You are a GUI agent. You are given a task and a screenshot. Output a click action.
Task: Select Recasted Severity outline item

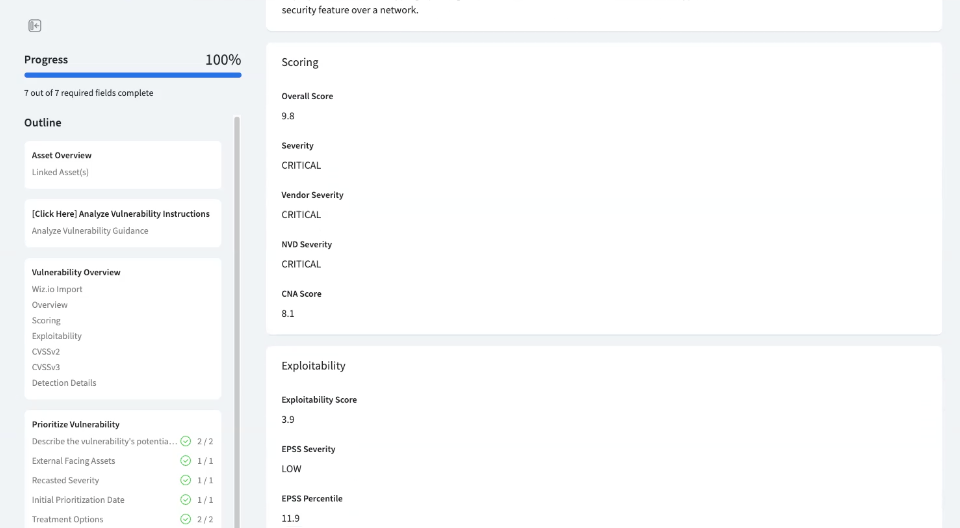click(66, 480)
